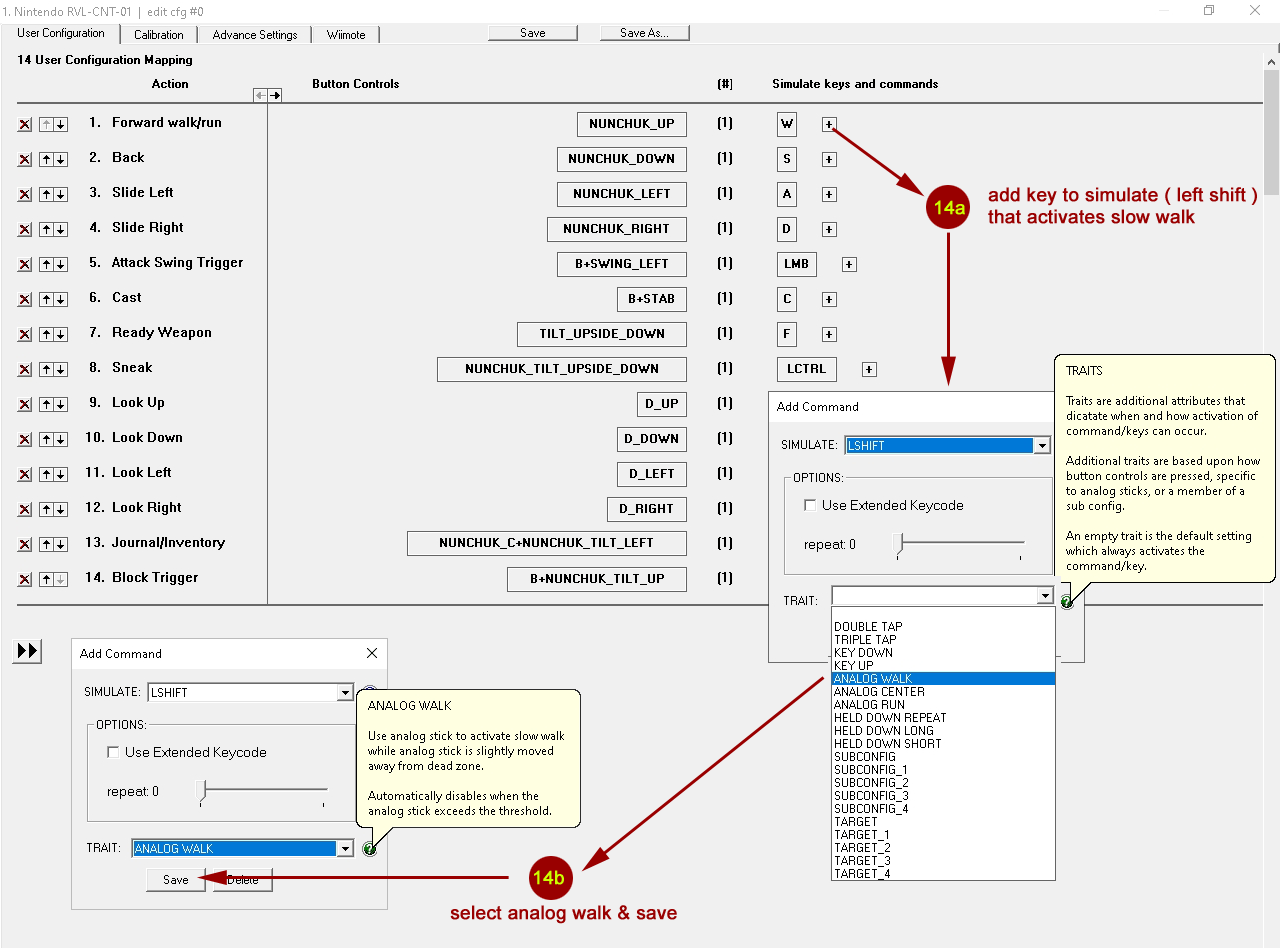Remove the Block Trigger mapping row

pos(25,580)
